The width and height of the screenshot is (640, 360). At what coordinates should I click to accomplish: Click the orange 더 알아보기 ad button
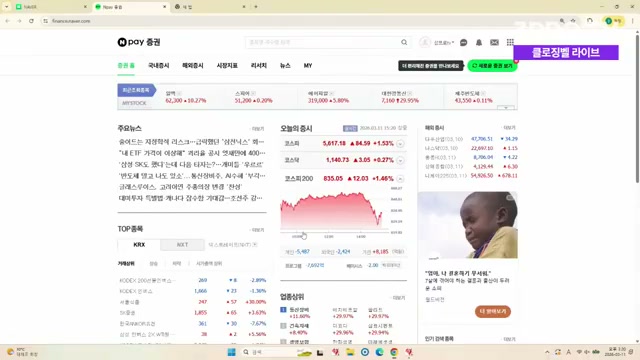click(x=493, y=311)
